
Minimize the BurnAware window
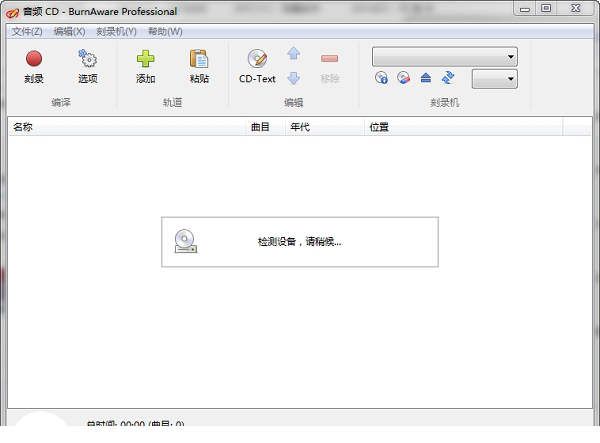pyautogui.click(x=525, y=8)
